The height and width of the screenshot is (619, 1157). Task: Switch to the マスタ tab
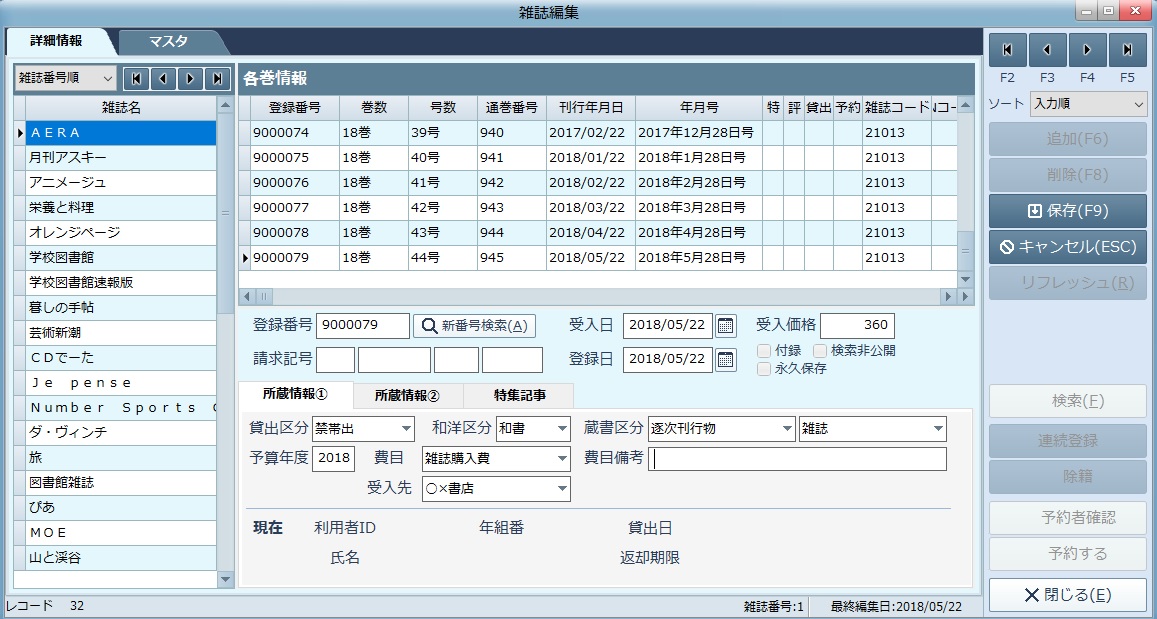pyautogui.click(x=168, y=41)
